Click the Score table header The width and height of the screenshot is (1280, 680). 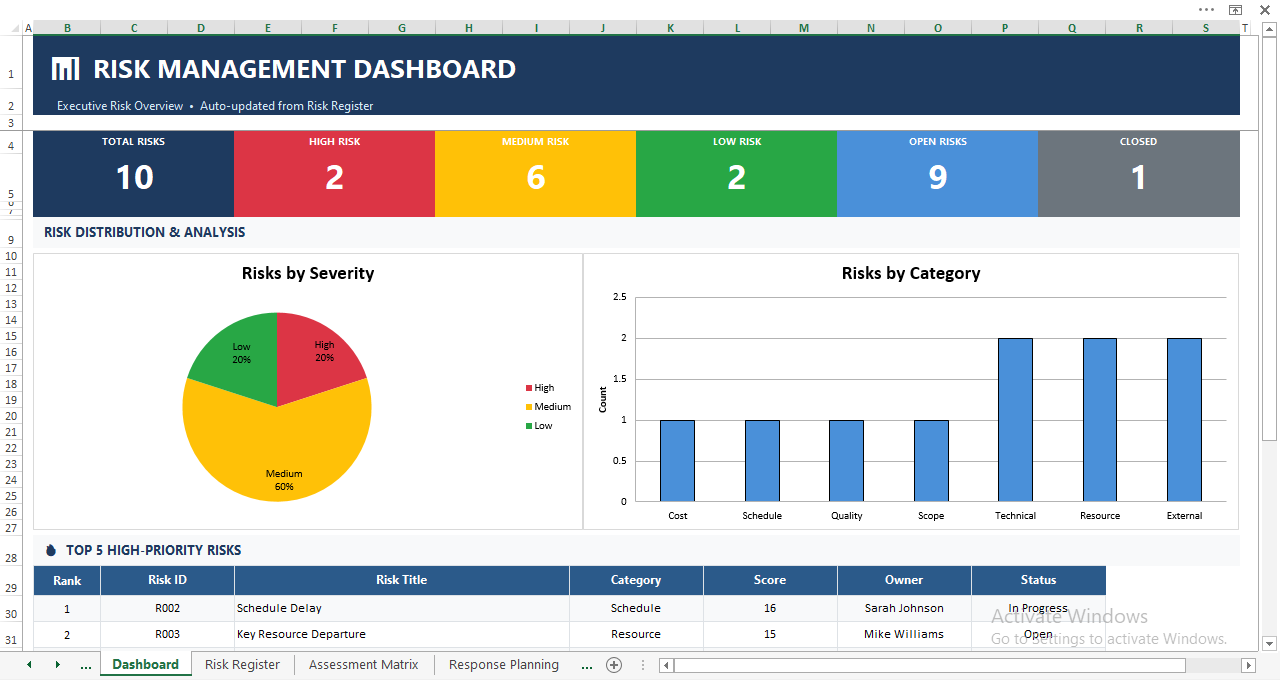point(770,580)
